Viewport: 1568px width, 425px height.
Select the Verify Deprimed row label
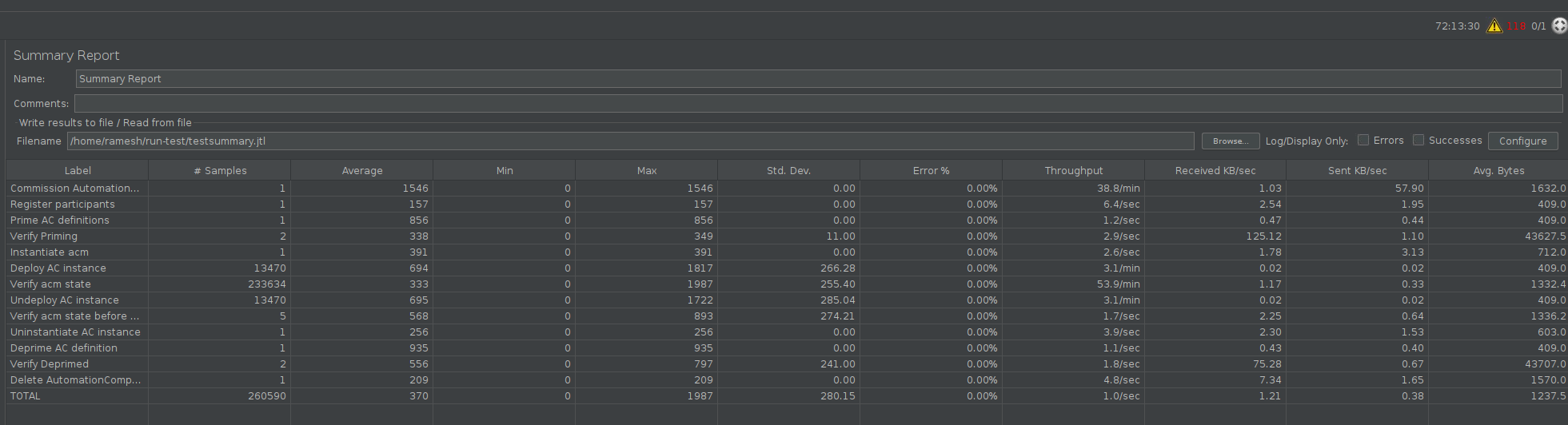click(x=49, y=363)
